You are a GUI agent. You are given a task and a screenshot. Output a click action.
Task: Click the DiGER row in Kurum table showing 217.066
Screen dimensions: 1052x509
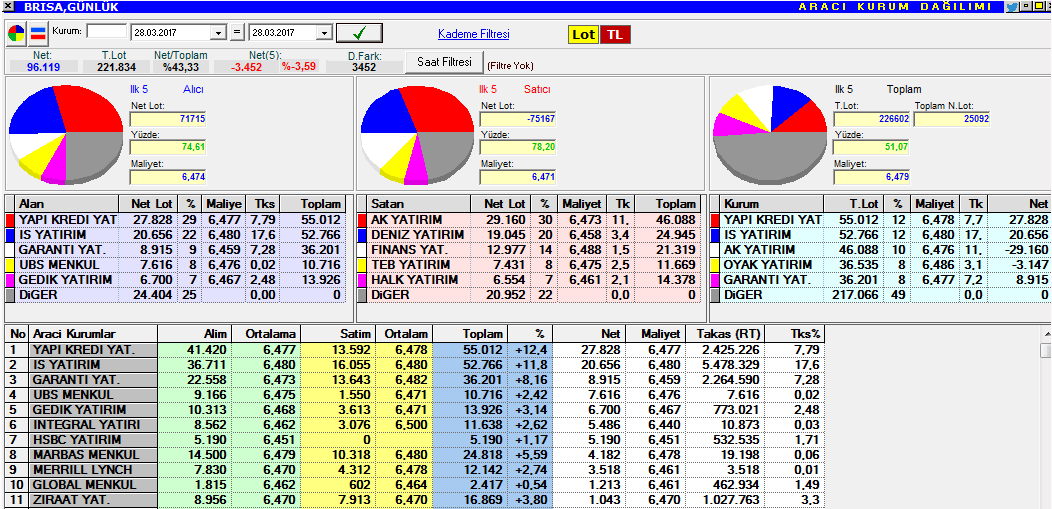880,294
